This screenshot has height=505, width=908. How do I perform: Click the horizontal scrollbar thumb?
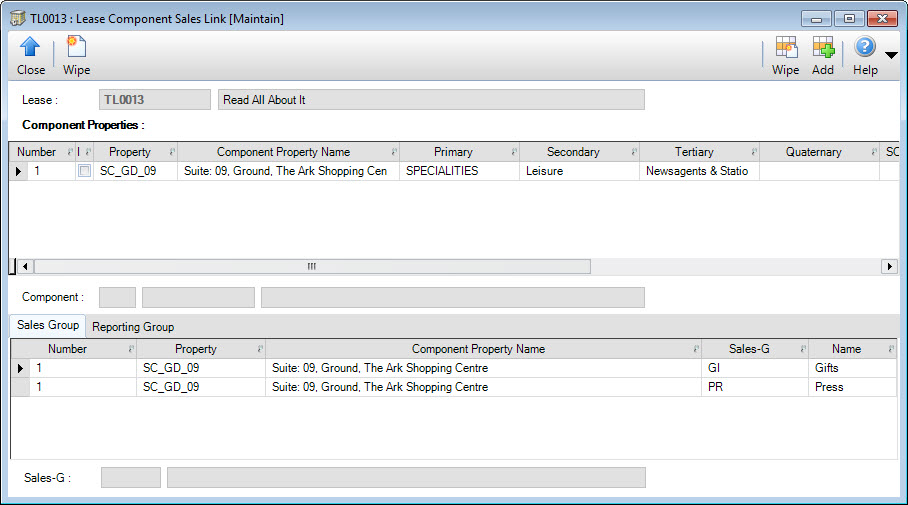(x=312, y=266)
